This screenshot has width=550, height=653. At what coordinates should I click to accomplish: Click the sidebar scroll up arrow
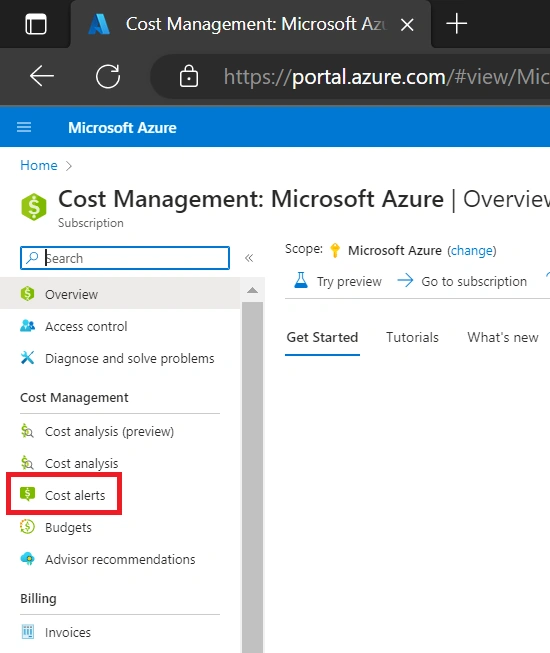pos(252,290)
